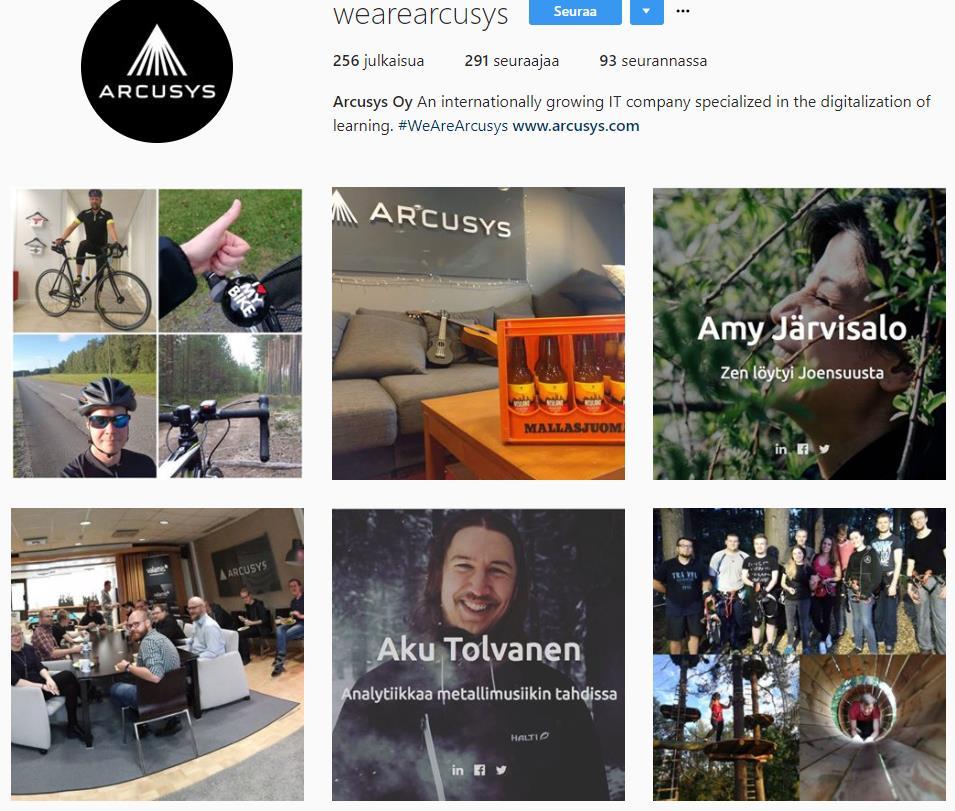Click the #WeAreArcusys hashtag
The image size is (955, 811).
[x=453, y=126]
